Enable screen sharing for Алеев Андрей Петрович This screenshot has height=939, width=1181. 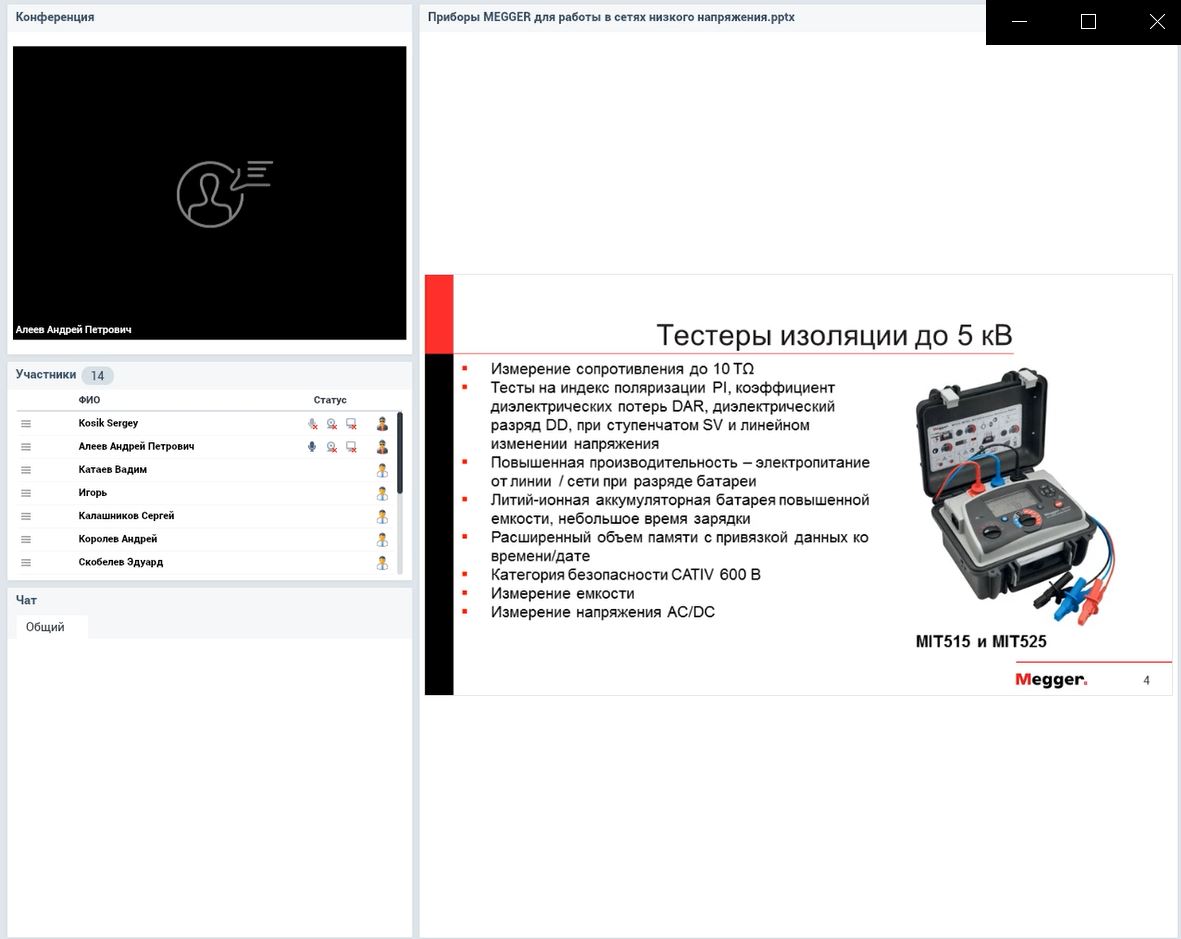point(350,446)
